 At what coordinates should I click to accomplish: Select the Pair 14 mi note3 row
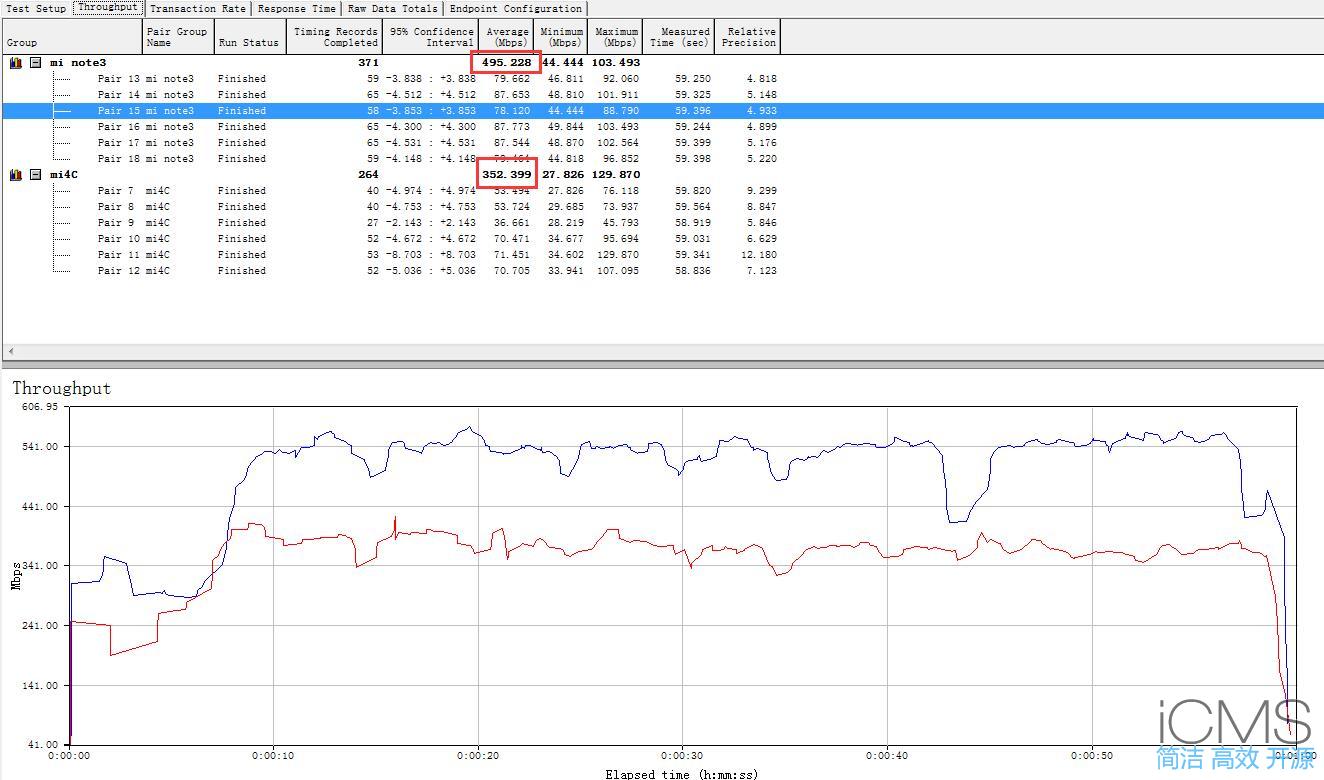tap(662, 95)
